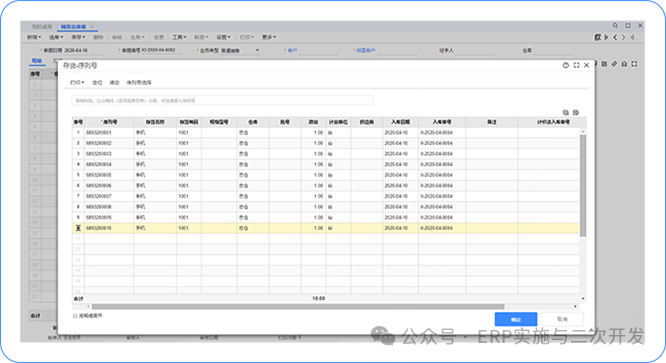Go to the next record arrow
666x363 pixels.
623,37
